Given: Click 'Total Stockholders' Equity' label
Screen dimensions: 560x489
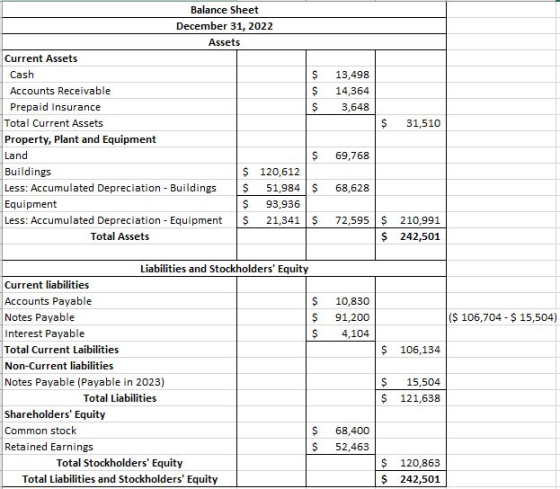Looking at the screenshot, I should click(x=120, y=463).
